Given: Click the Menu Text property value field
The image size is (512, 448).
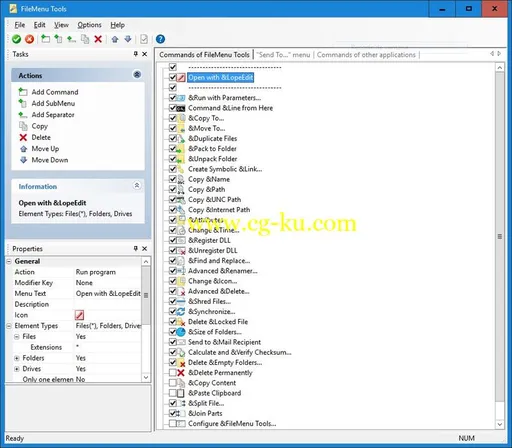Looking at the screenshot, I should pos(108,294).
